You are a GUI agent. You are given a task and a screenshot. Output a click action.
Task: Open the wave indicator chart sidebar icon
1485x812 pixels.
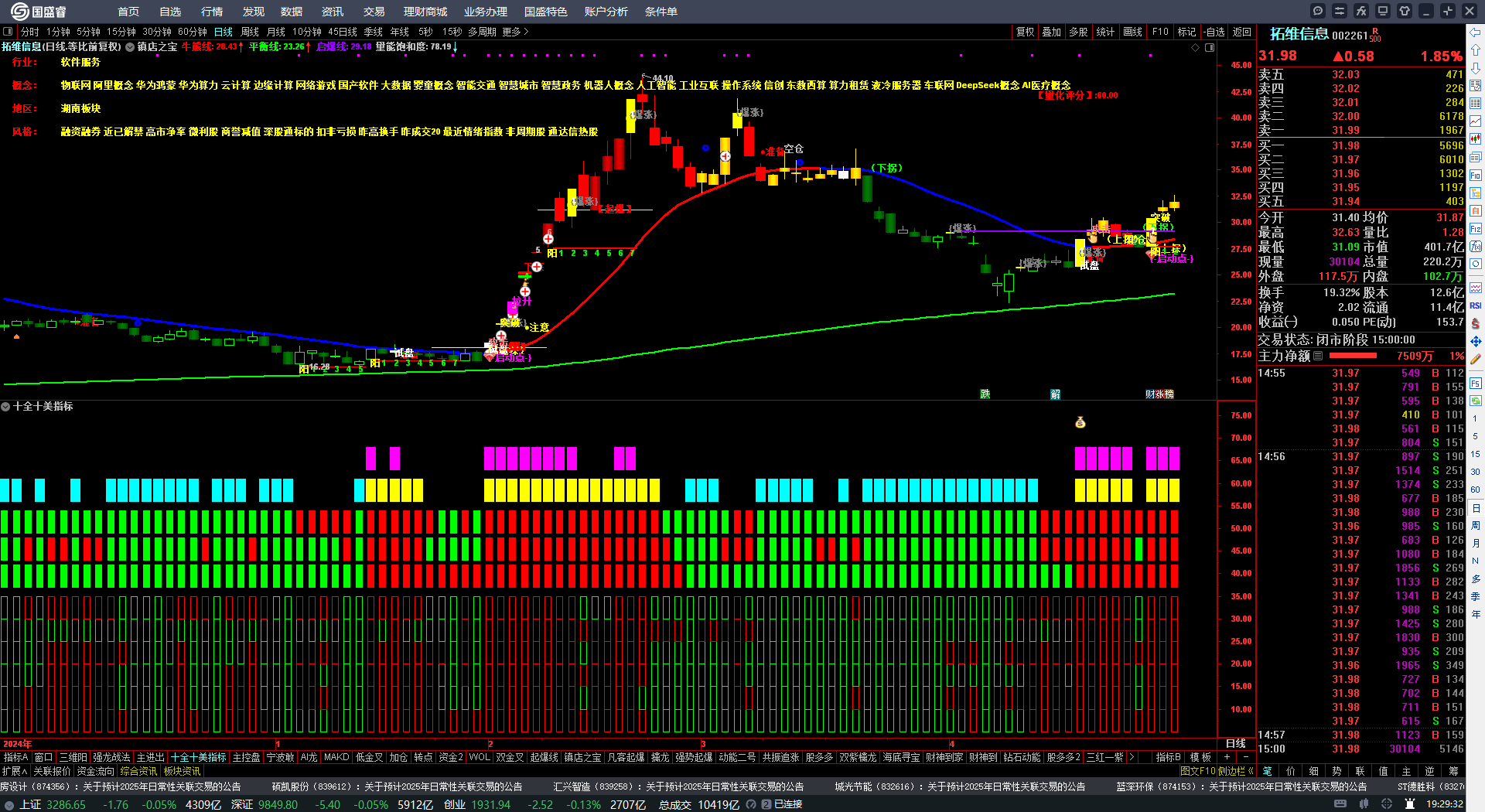point(1476,288)
